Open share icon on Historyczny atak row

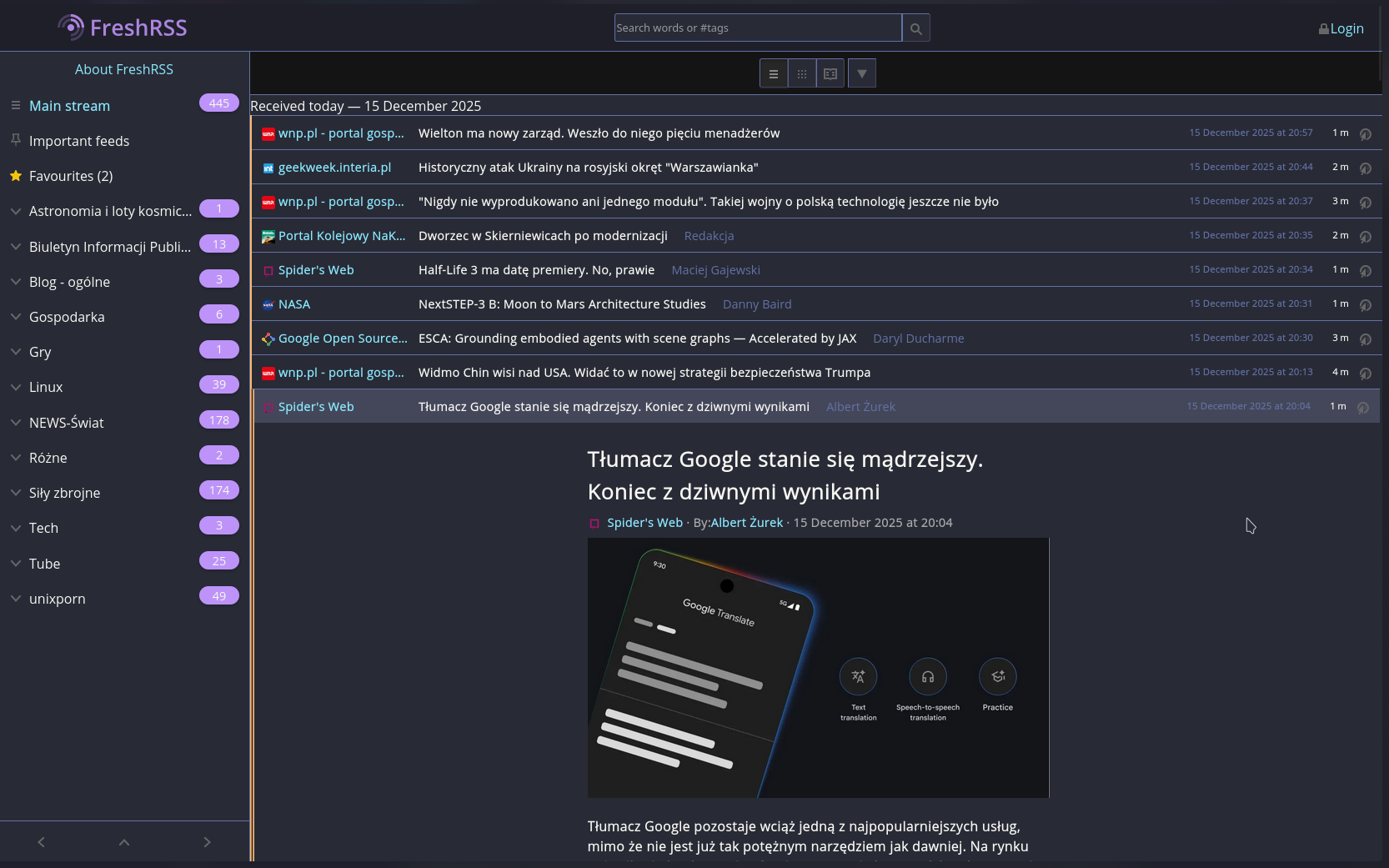pos(1366,168)
